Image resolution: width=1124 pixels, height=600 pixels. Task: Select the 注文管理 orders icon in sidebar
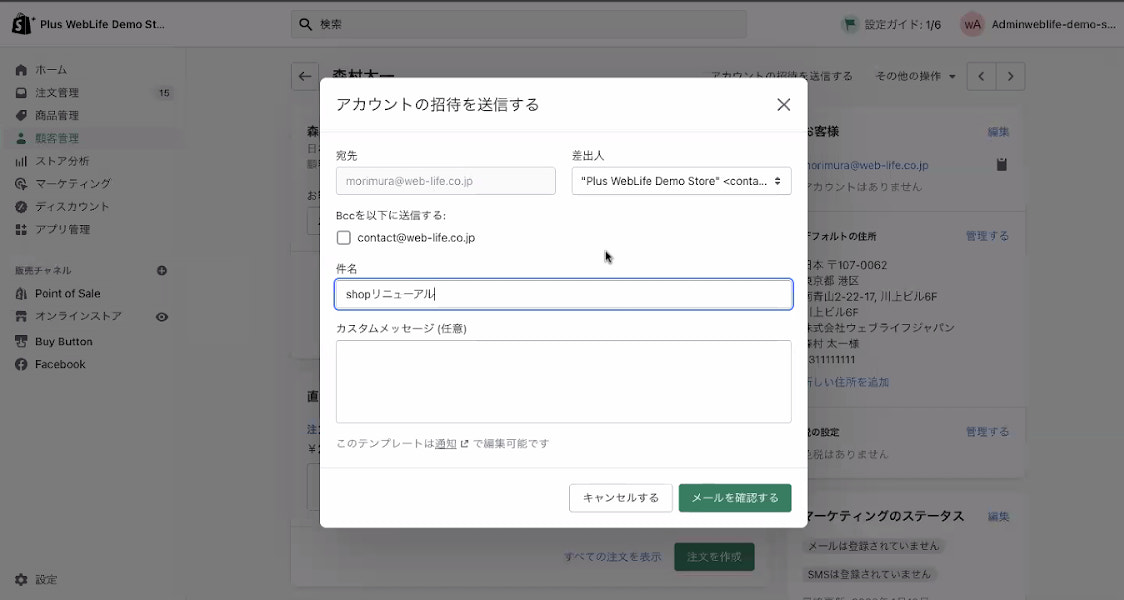click(x=22, y=92)
